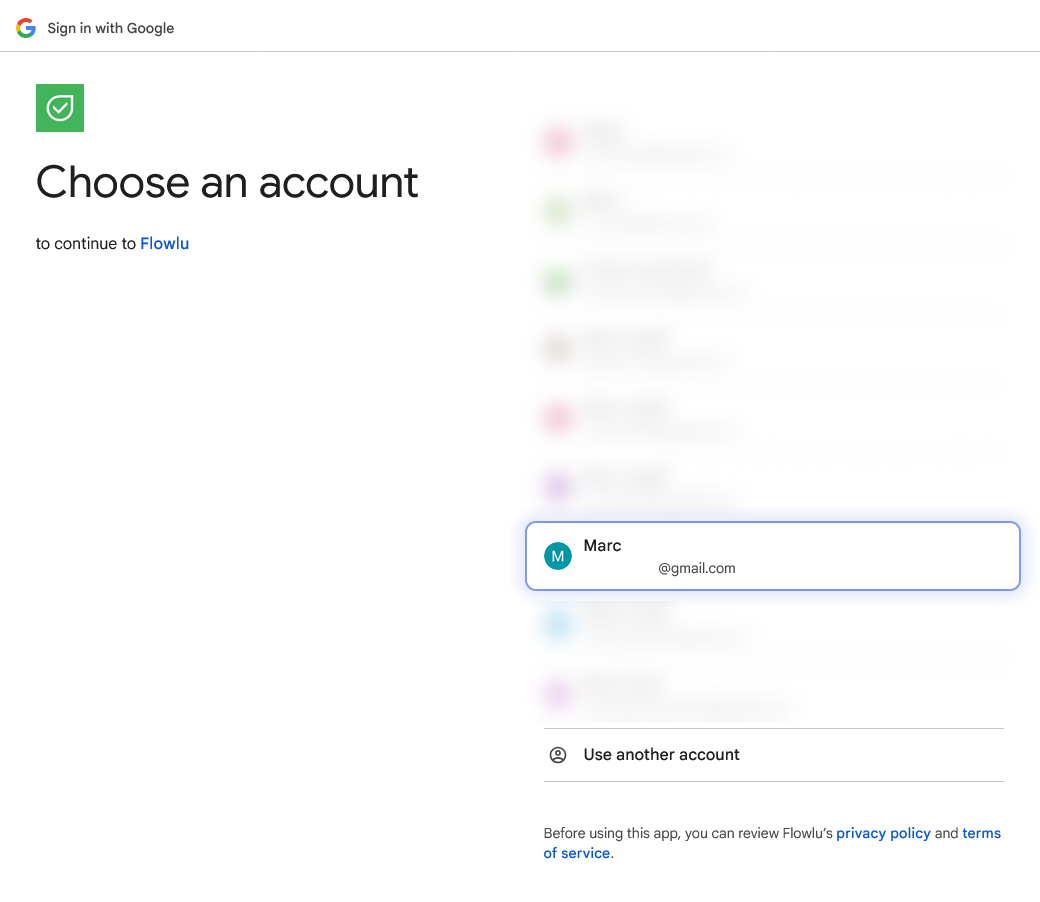Click Marc's teal "M" avatar
Viewport: 1040px width, 902px height.
coord(558,556)
